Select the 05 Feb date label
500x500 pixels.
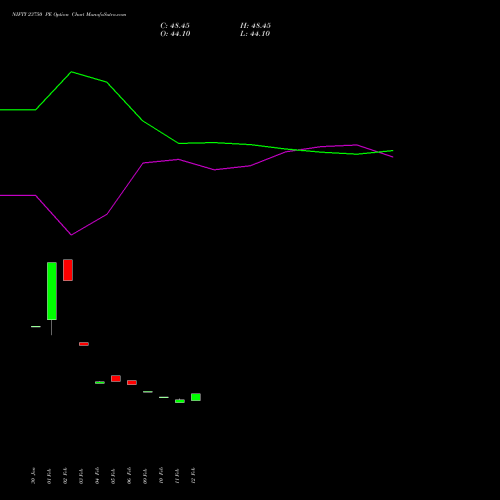[113, 476]
